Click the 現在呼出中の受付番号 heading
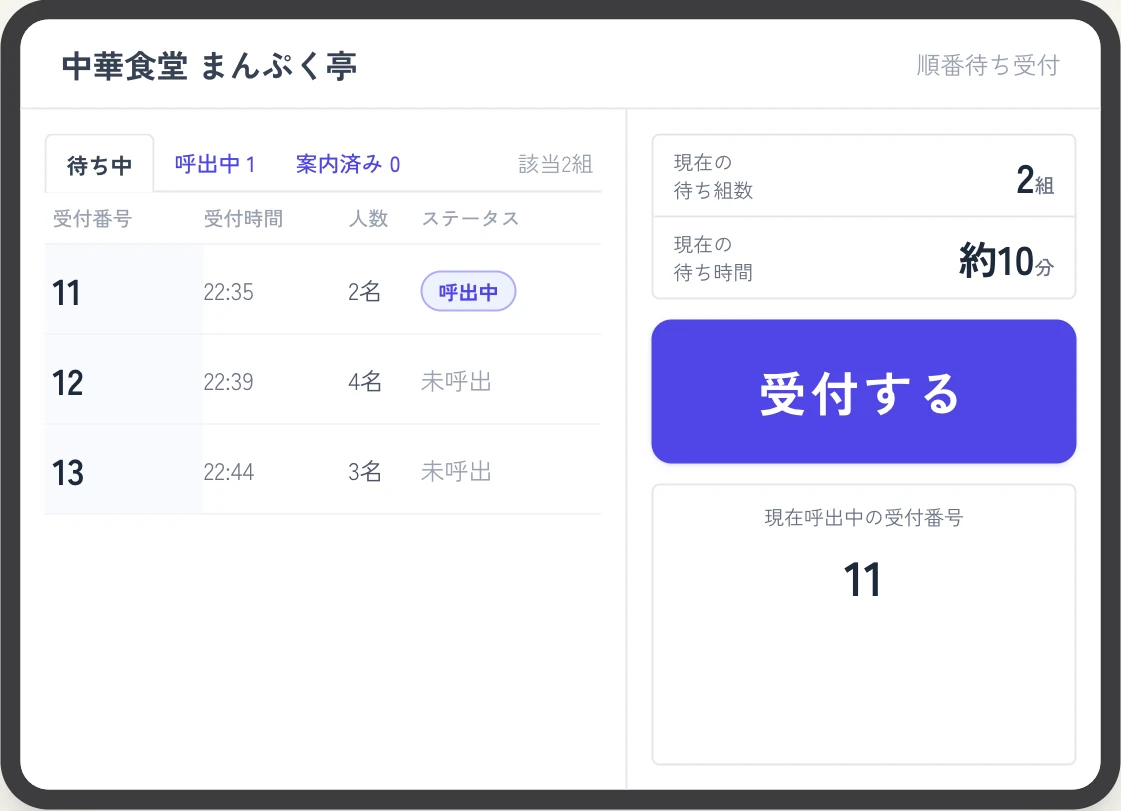Screen dimensions: 1121x811 [864, 518]
